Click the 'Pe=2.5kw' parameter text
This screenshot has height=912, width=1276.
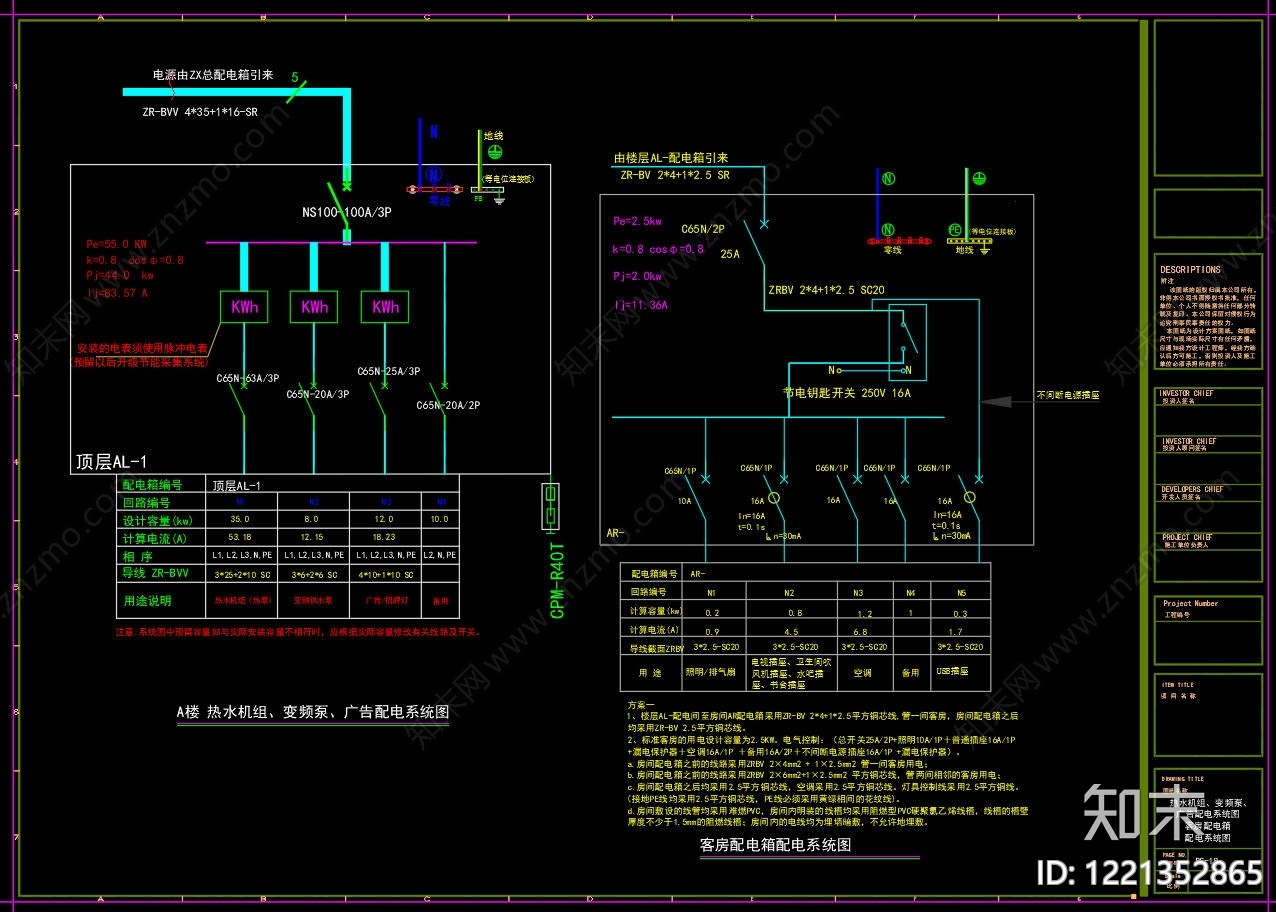click(x=637, y=221)
